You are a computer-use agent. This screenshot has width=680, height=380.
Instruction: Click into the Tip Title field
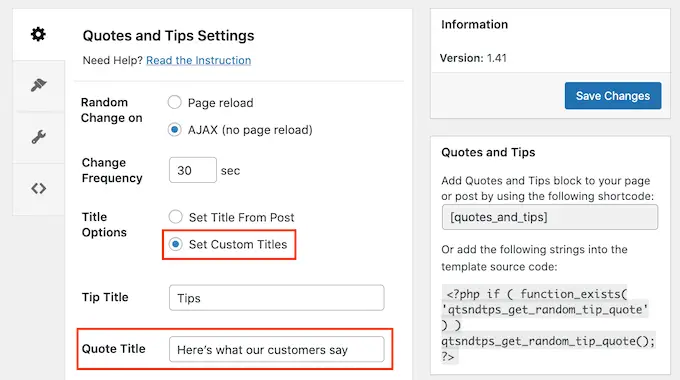pyautogui.click(x=277, y=298)
